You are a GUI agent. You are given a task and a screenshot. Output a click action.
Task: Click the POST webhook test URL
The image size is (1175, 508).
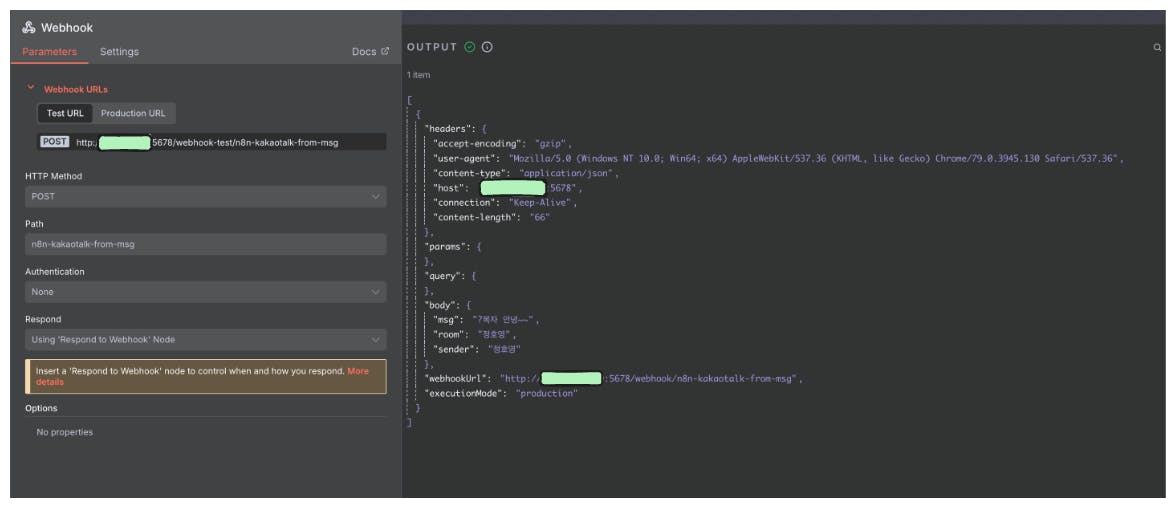[212, 142]
